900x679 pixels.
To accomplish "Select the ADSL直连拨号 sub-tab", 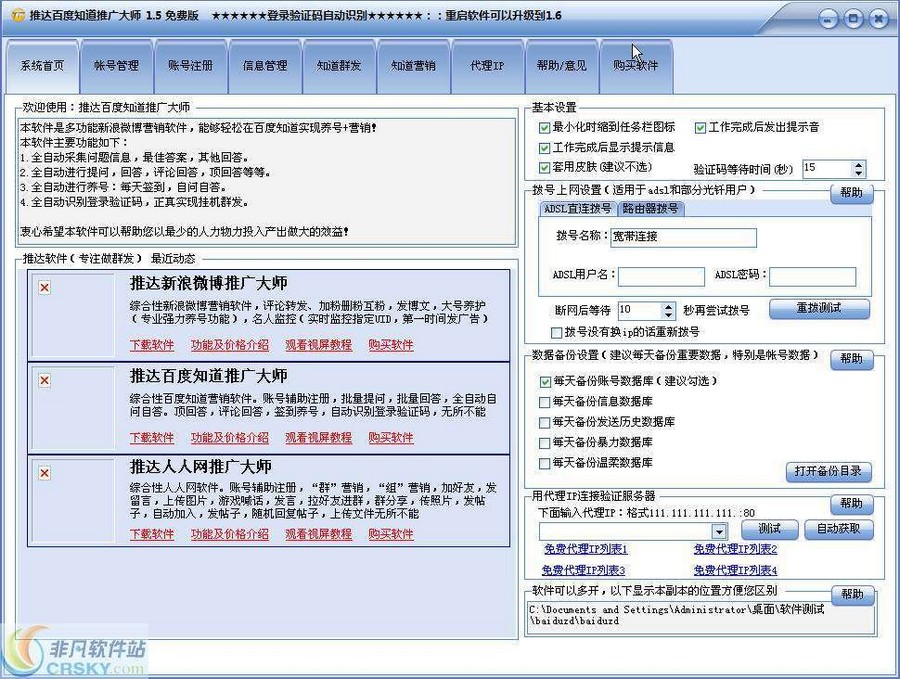I will pos(577,209).
